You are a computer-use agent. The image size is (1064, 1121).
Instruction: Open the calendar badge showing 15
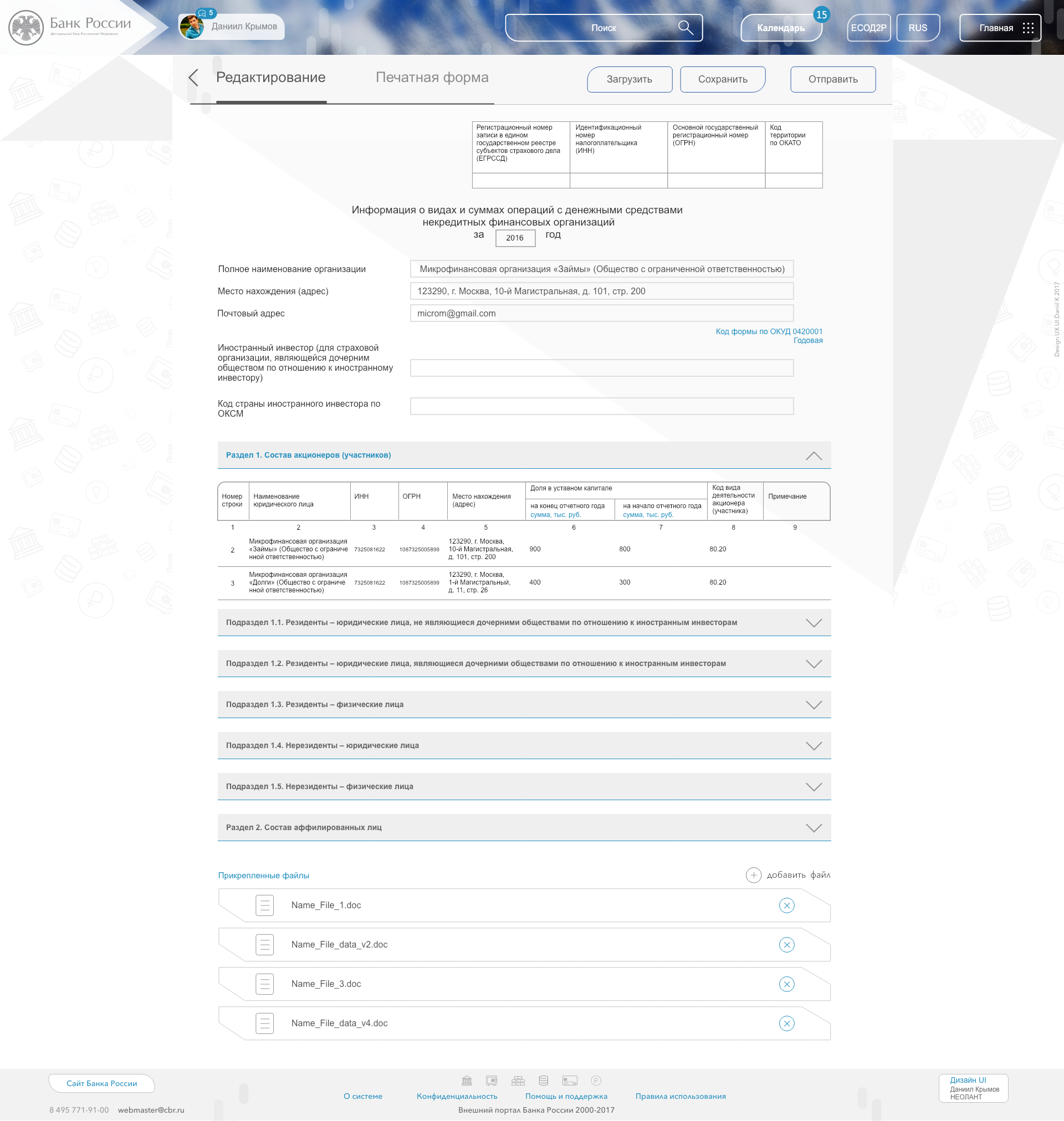(821, 15)
